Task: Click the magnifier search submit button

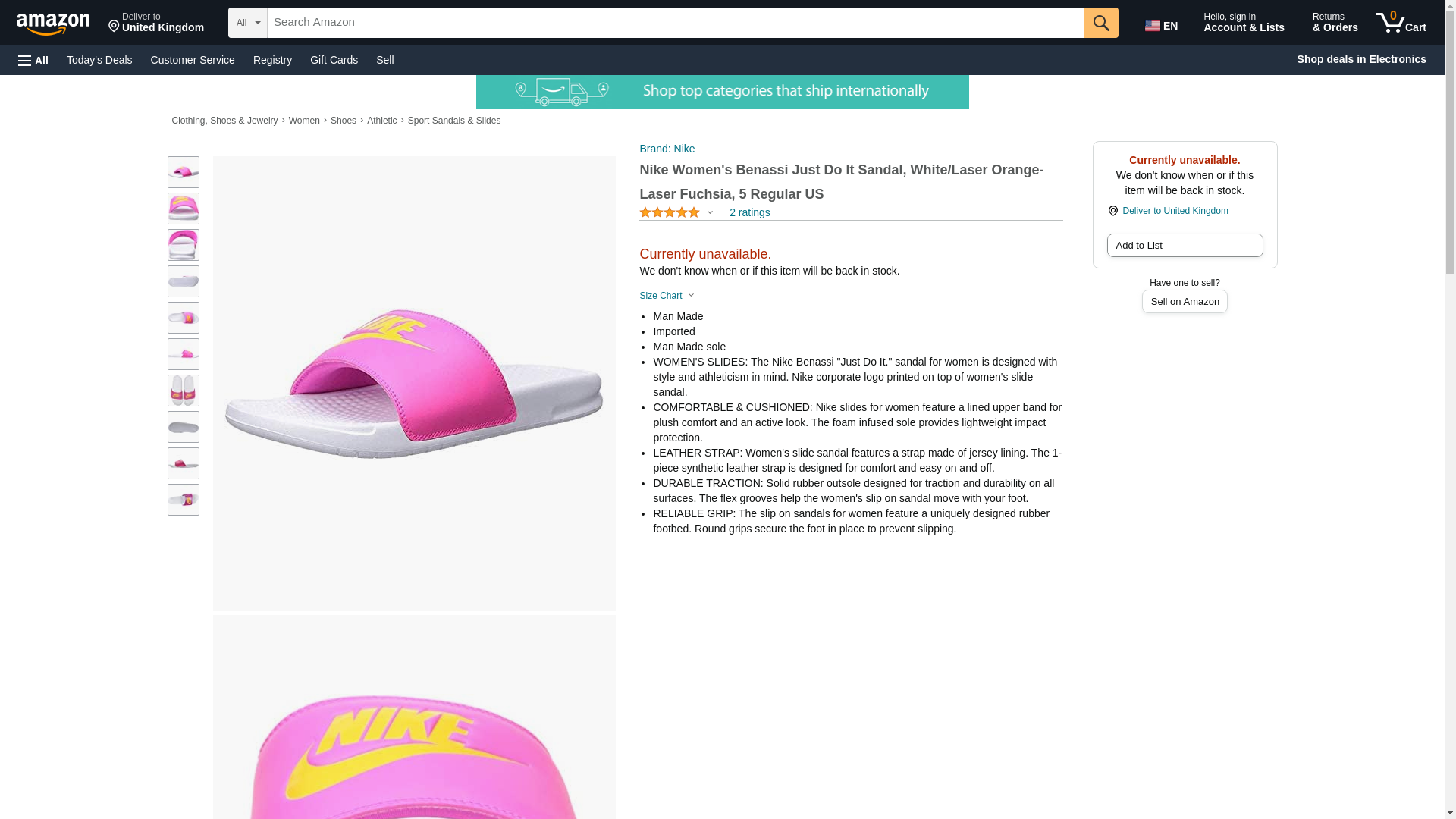Action: click(1100, 23)
